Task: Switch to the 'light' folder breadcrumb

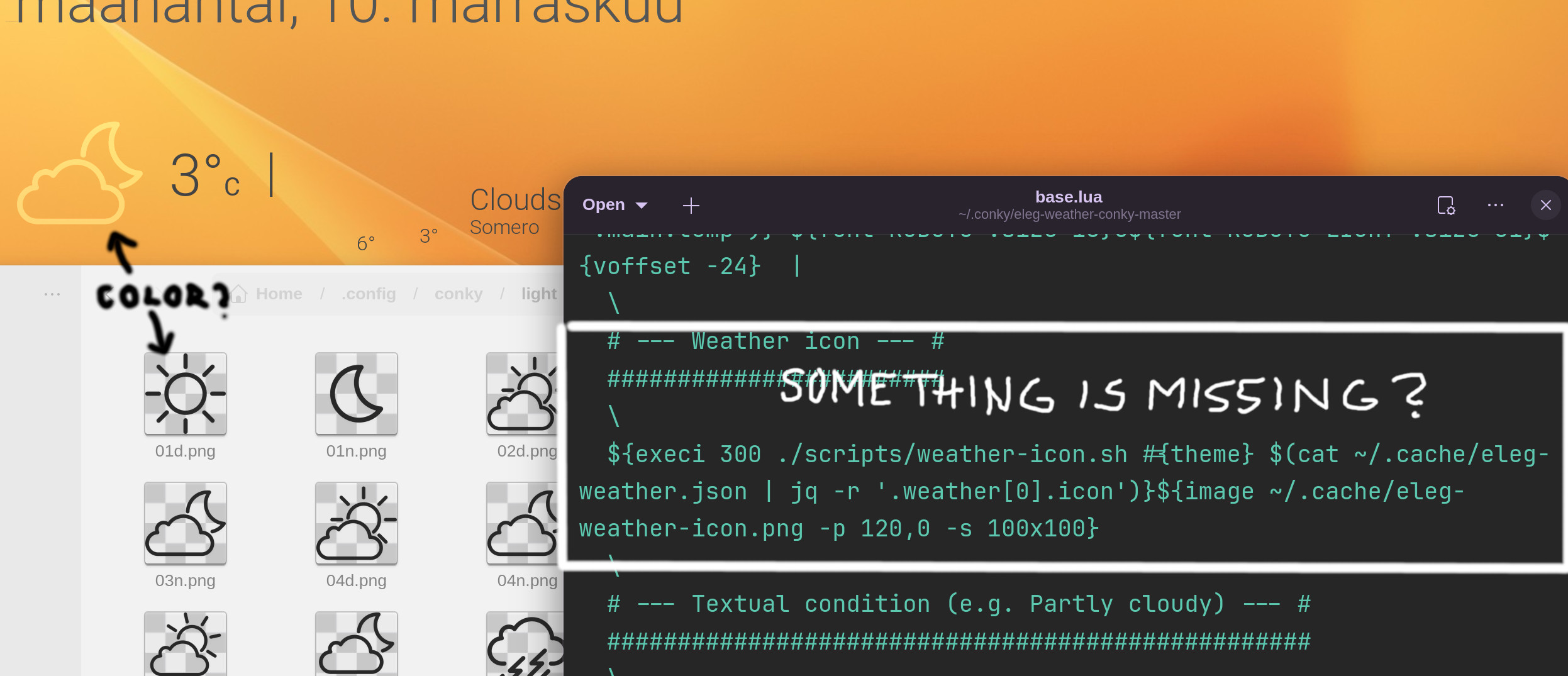Action: (538, 293)
